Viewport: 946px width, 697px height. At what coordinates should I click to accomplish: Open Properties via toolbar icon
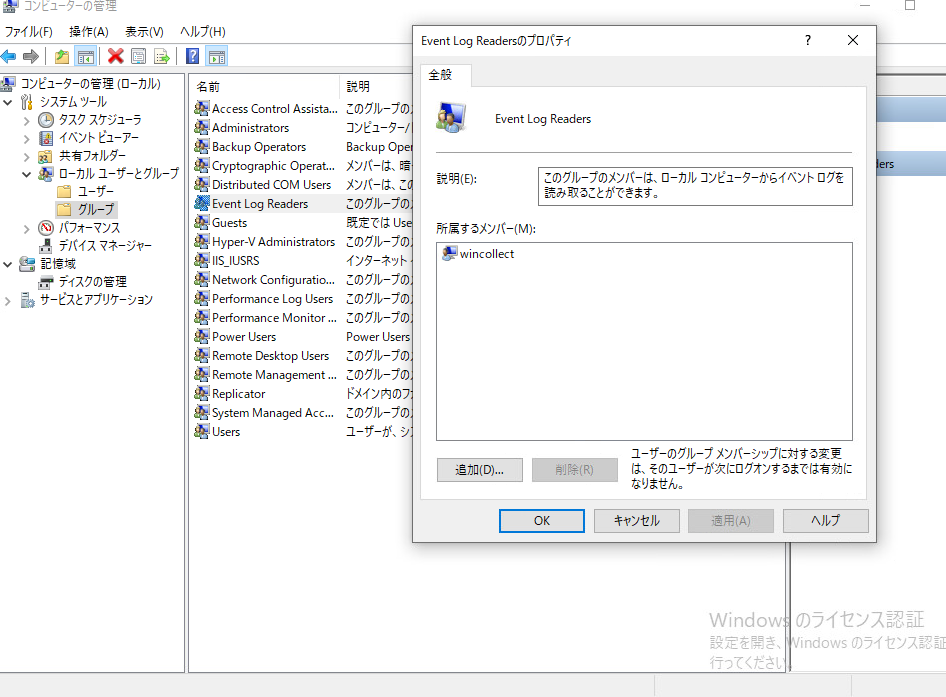coord(139,57)
